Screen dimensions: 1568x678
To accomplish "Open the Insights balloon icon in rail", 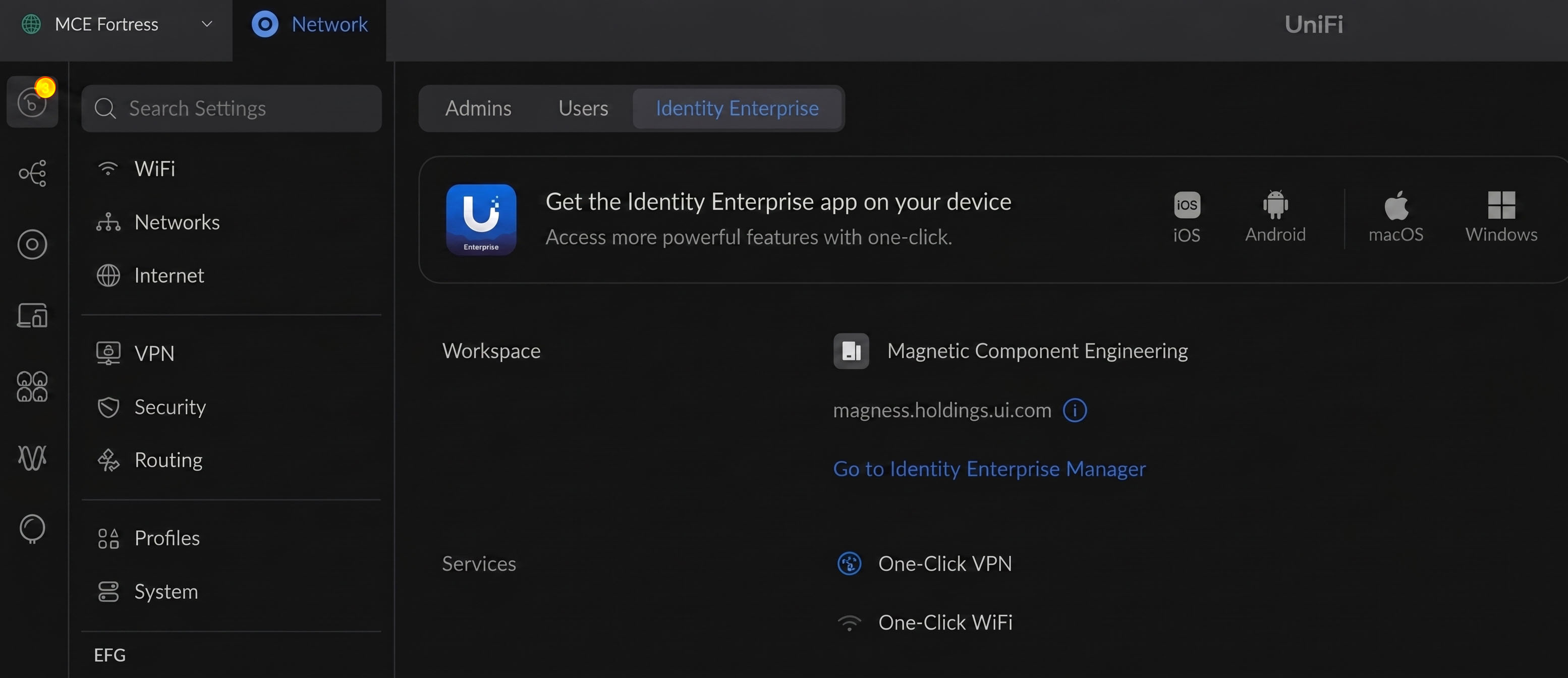I will pos(32,528).
